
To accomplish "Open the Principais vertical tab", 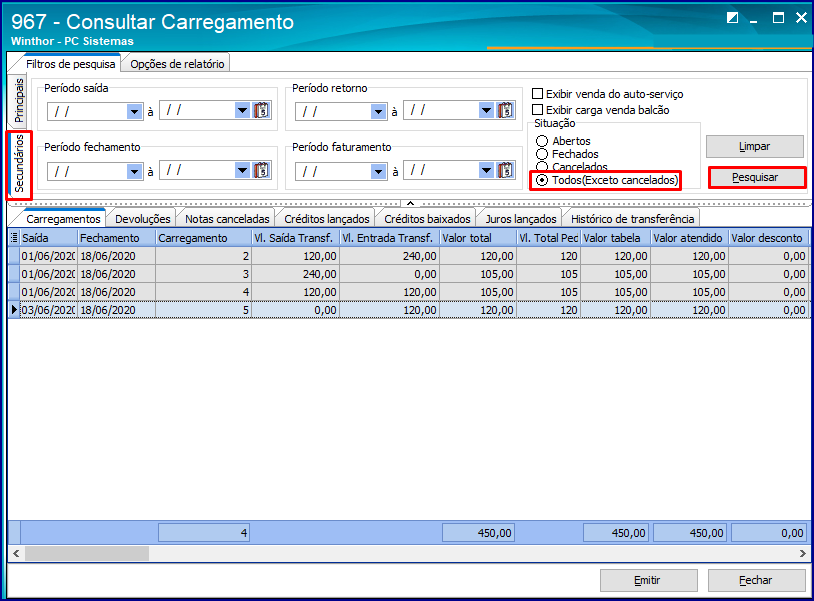I will (x=19, y=100).
